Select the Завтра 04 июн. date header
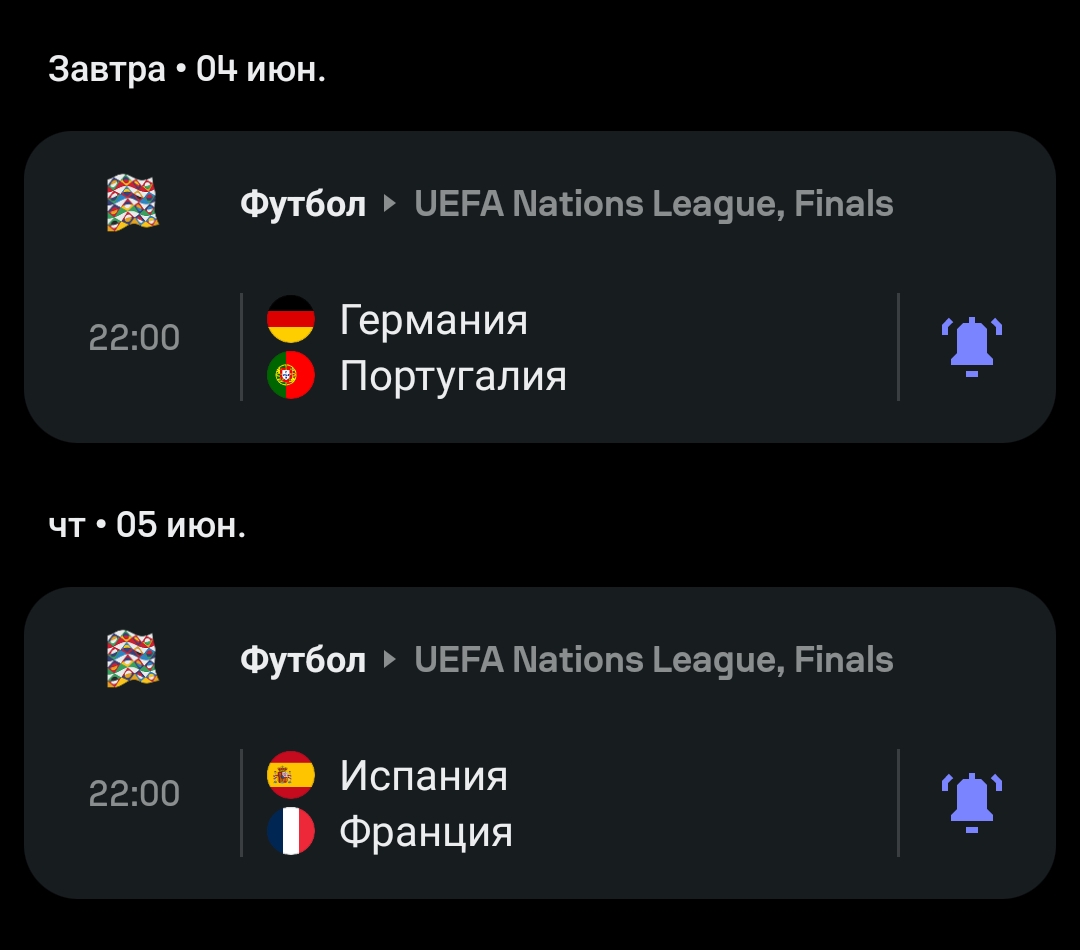 pos(187,70)
